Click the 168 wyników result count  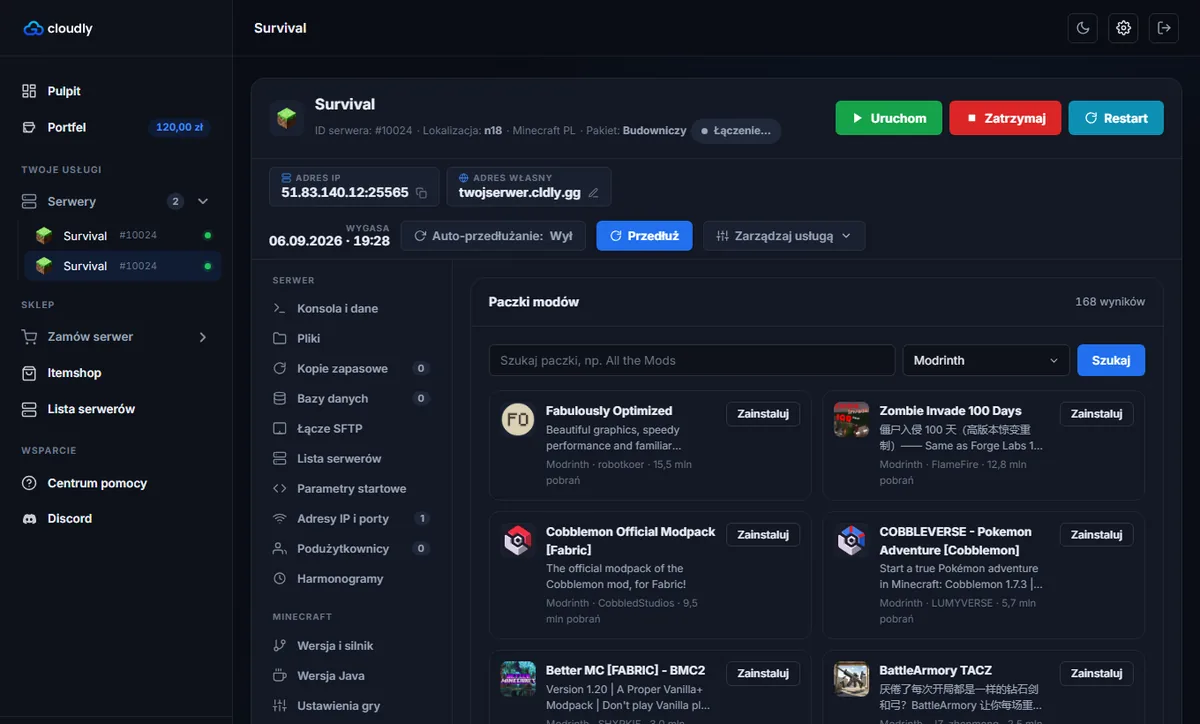[x=1110, y=302]
